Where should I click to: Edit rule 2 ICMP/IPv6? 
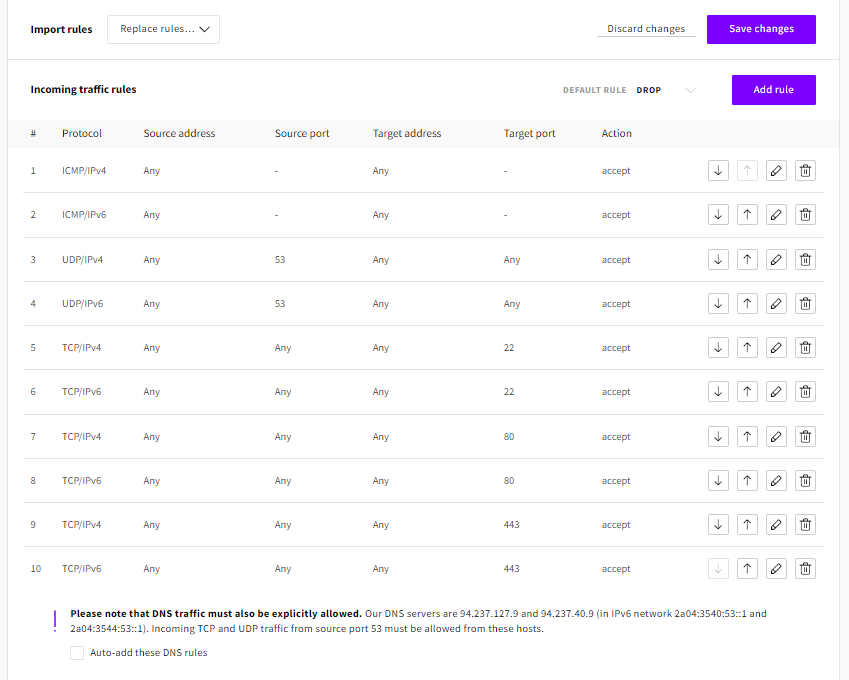pyautogui.click(x=776, y=214)
